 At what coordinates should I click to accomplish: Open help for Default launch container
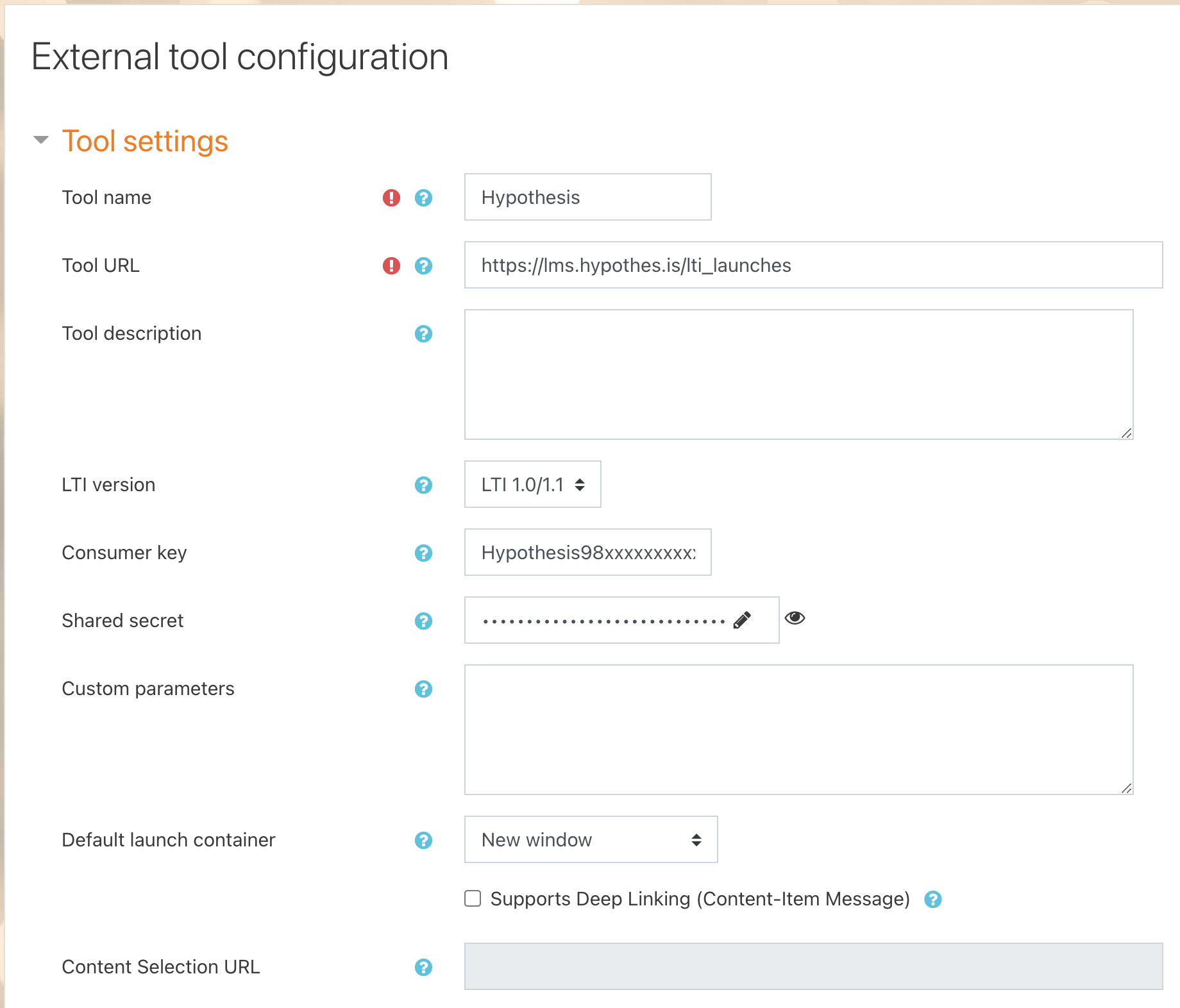point(423,840)
